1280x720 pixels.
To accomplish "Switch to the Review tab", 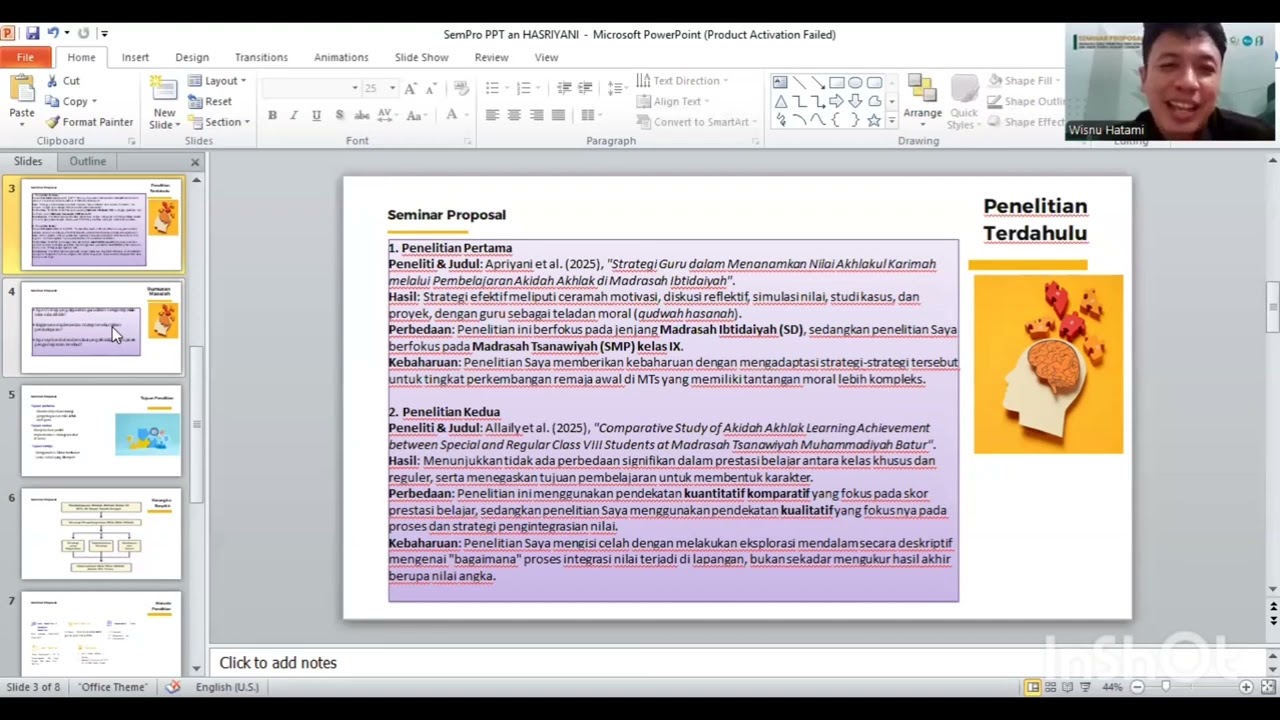I will tap(491, 57).
